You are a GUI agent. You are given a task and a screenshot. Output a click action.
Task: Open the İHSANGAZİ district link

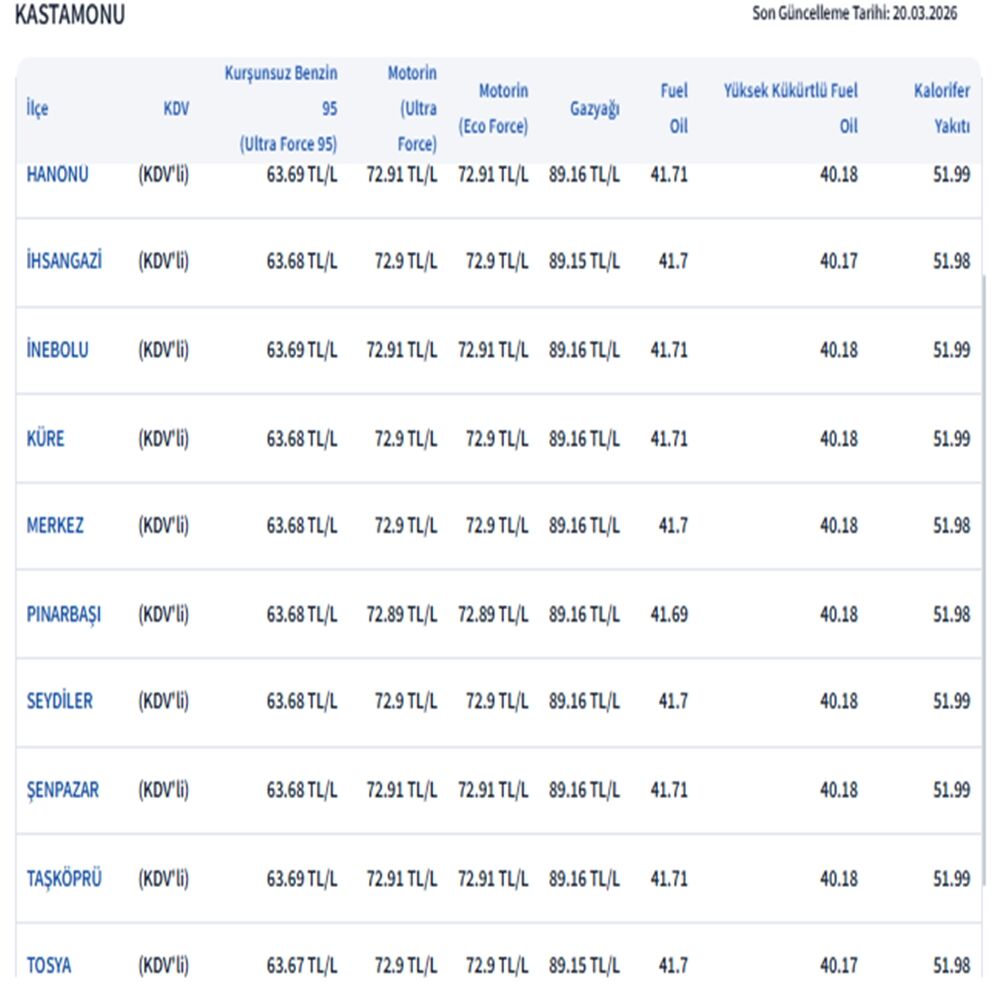pos(64,261)
